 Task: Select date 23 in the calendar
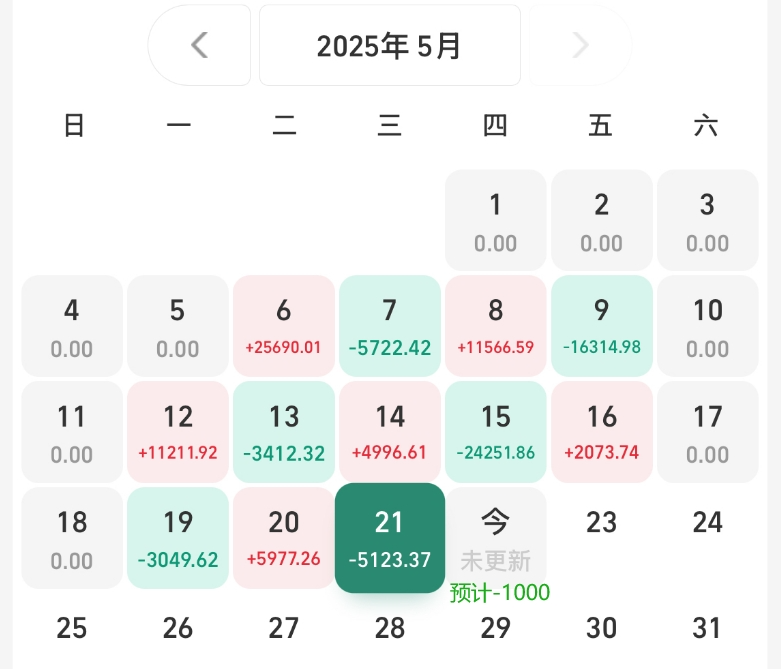tap(602, 523)
